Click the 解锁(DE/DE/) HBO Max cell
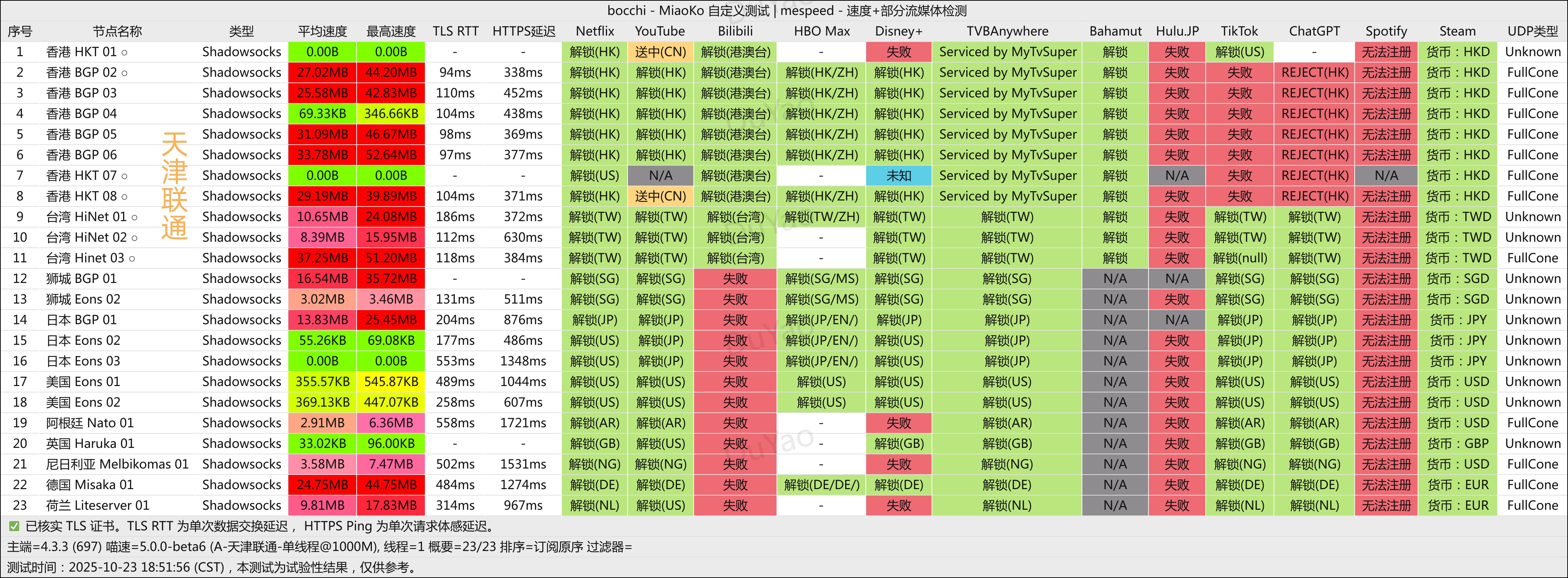 (x=821, y=485)
